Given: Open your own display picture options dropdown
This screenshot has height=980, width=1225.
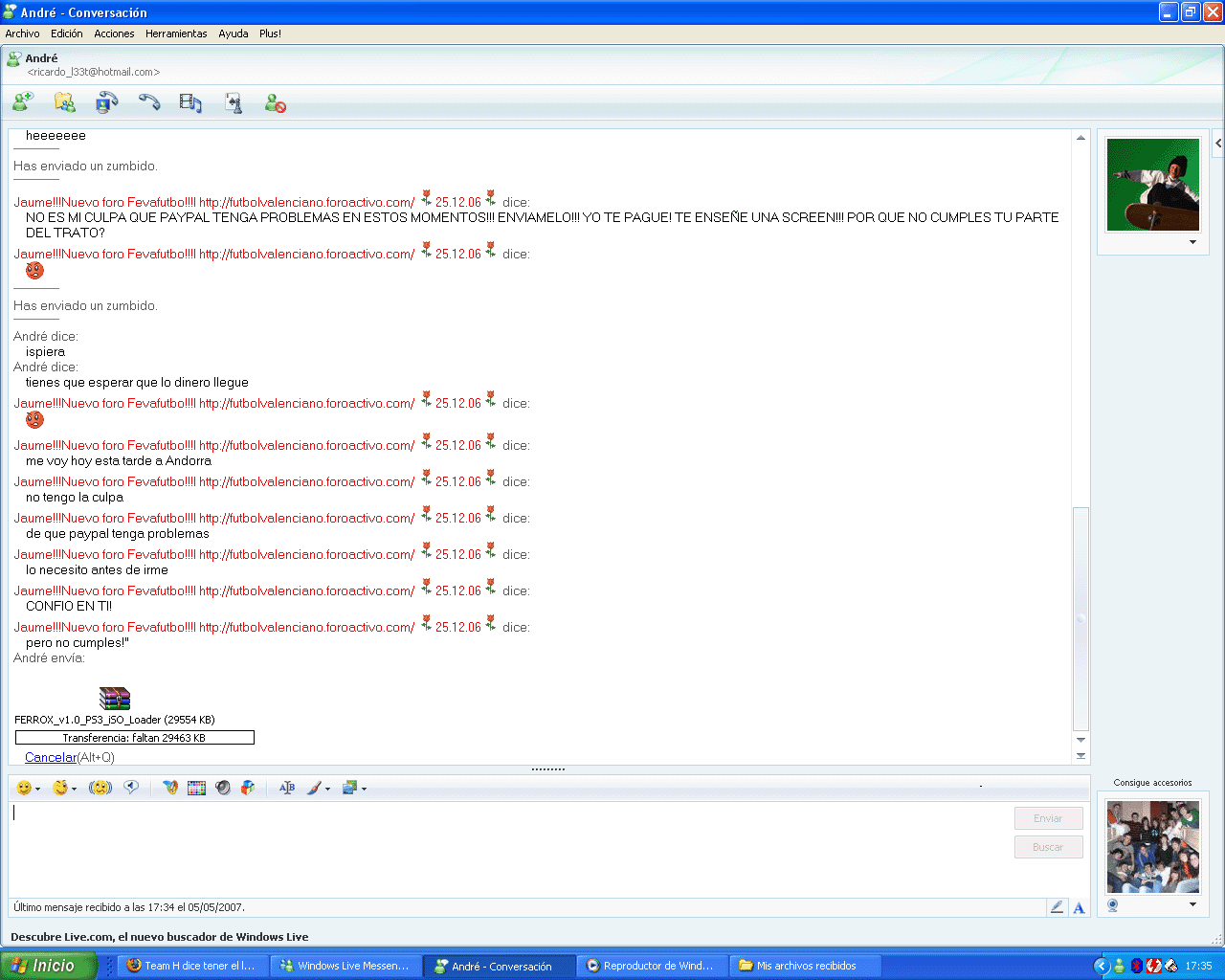Looking at the screenshot, I should 1192,904.
